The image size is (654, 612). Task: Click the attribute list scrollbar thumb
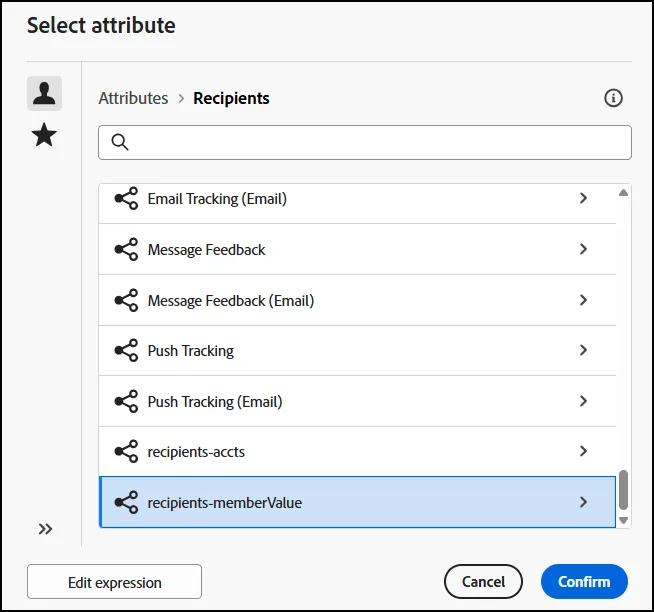pos(623,490)
